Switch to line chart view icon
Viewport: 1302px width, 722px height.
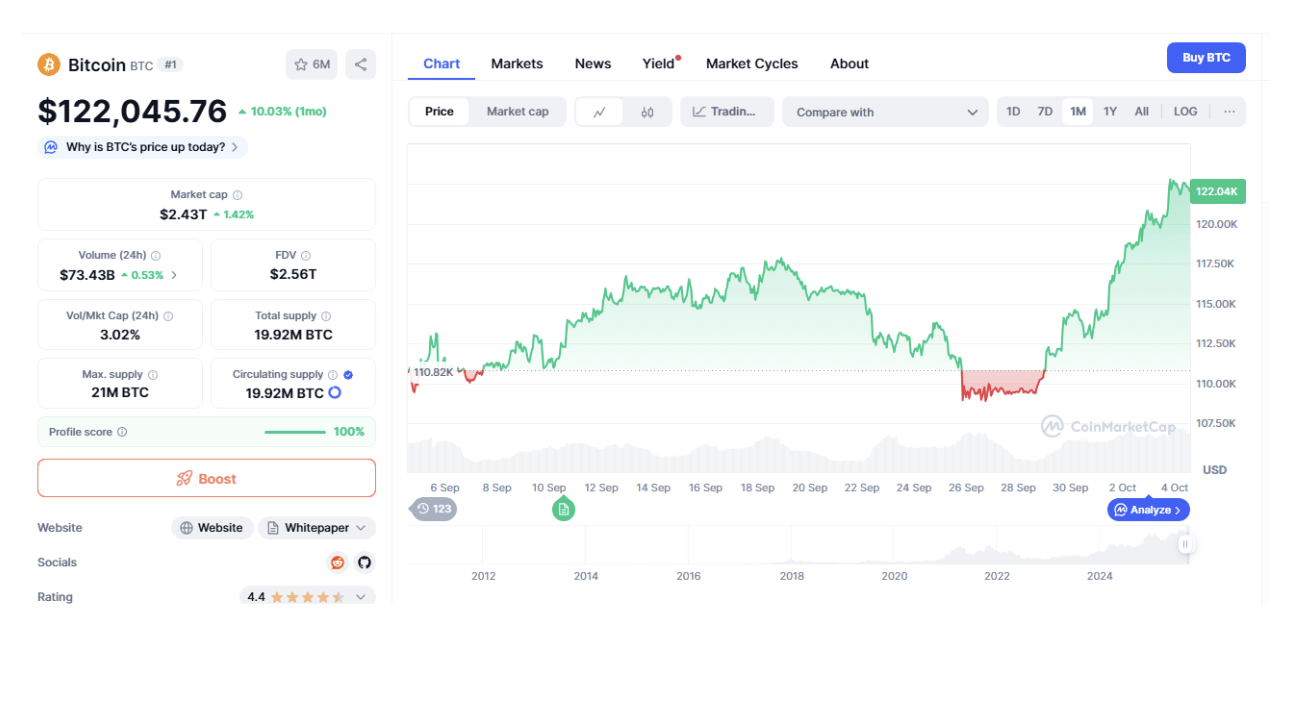(599, 112)
